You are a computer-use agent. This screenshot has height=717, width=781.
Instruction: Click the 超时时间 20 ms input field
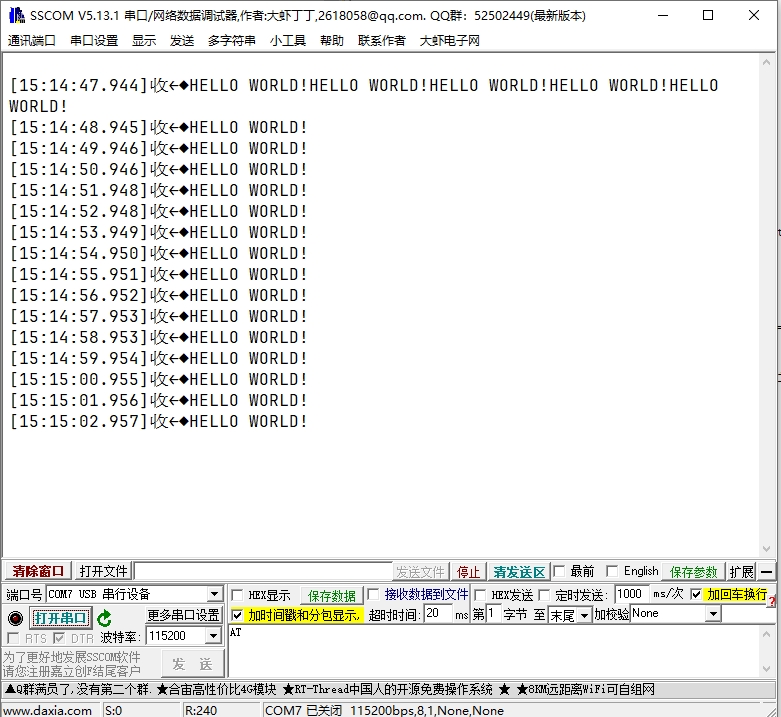[x=438, y=613]
